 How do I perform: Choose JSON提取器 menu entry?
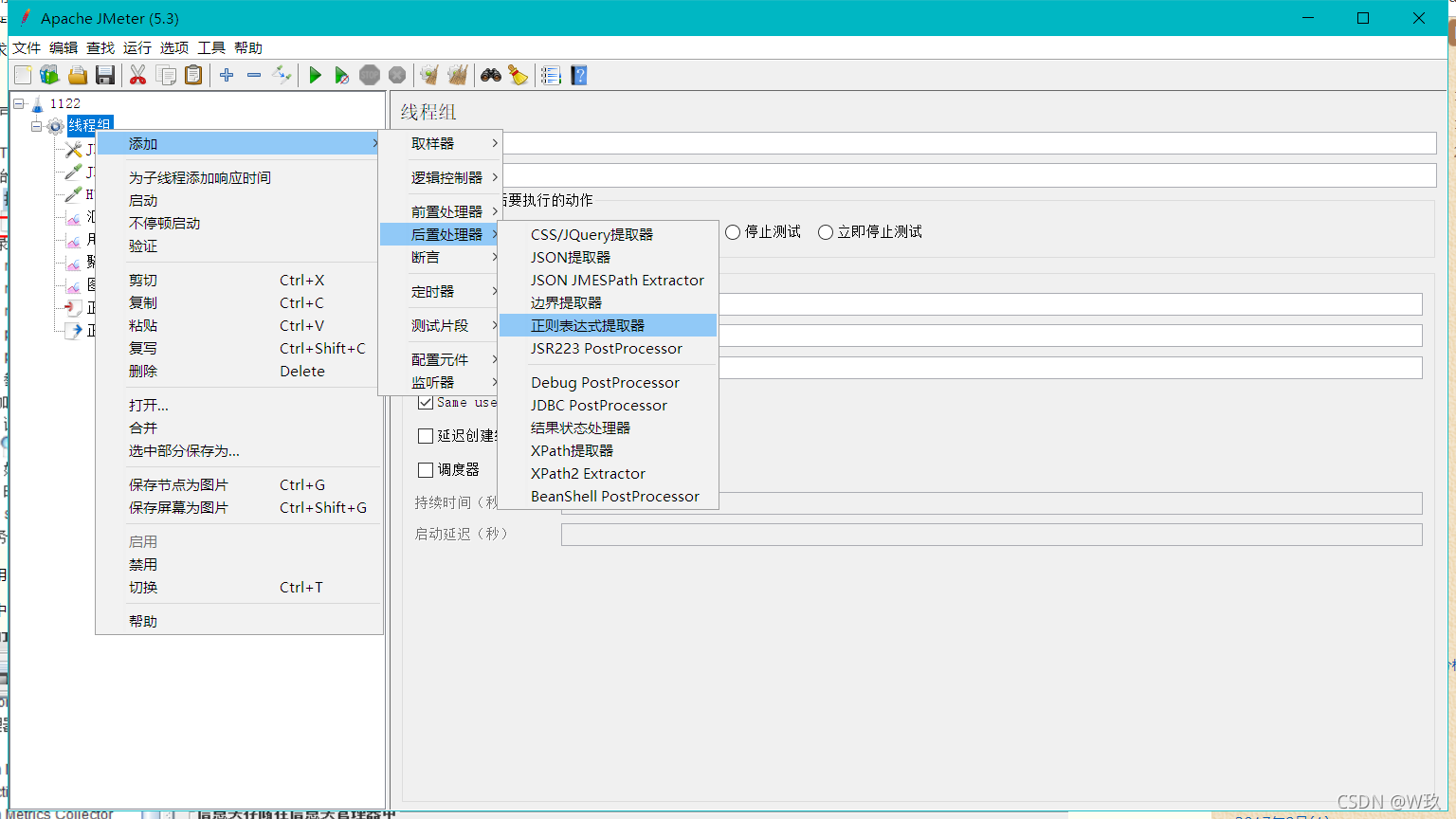click(x=608, y=257)
